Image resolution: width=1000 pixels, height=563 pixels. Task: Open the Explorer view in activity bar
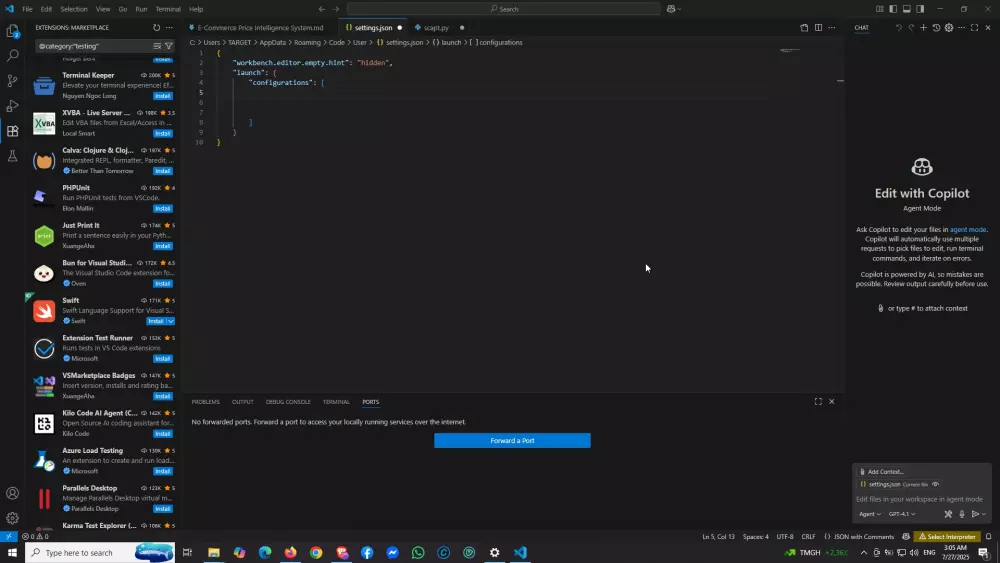tap(13, 31)
